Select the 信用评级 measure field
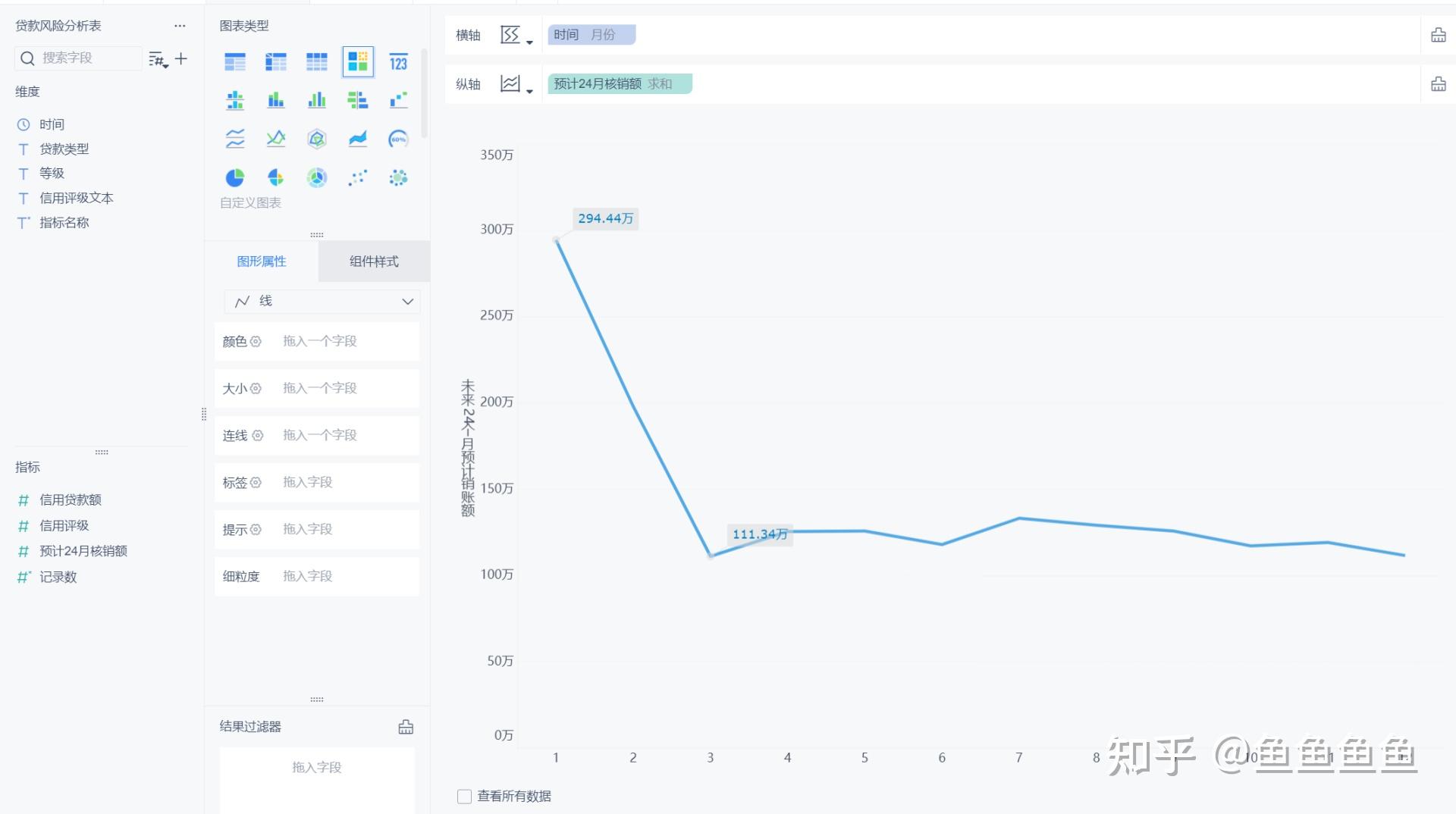Viewport: 1456px width, 814px height. tap(64, 526)
